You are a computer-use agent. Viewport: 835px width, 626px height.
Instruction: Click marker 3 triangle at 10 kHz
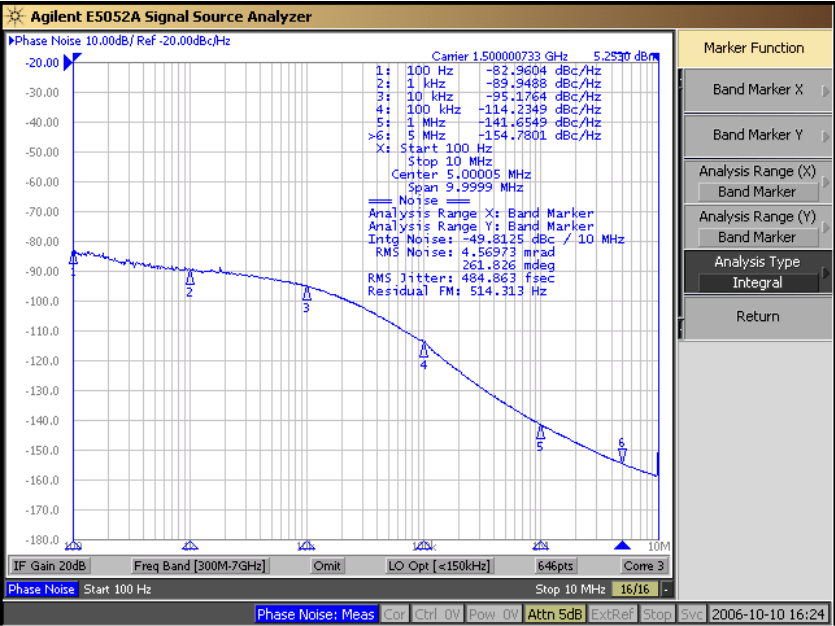307,294
